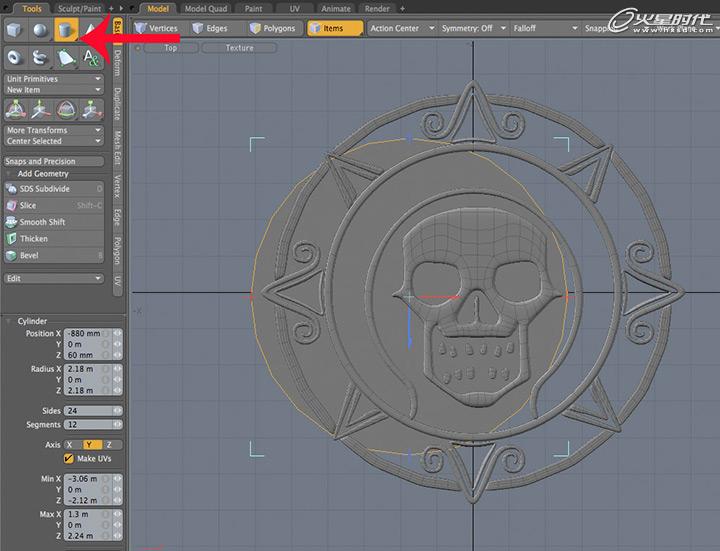Expand the More Transforms dropdown
720x551 pixels.
[54, 130]
